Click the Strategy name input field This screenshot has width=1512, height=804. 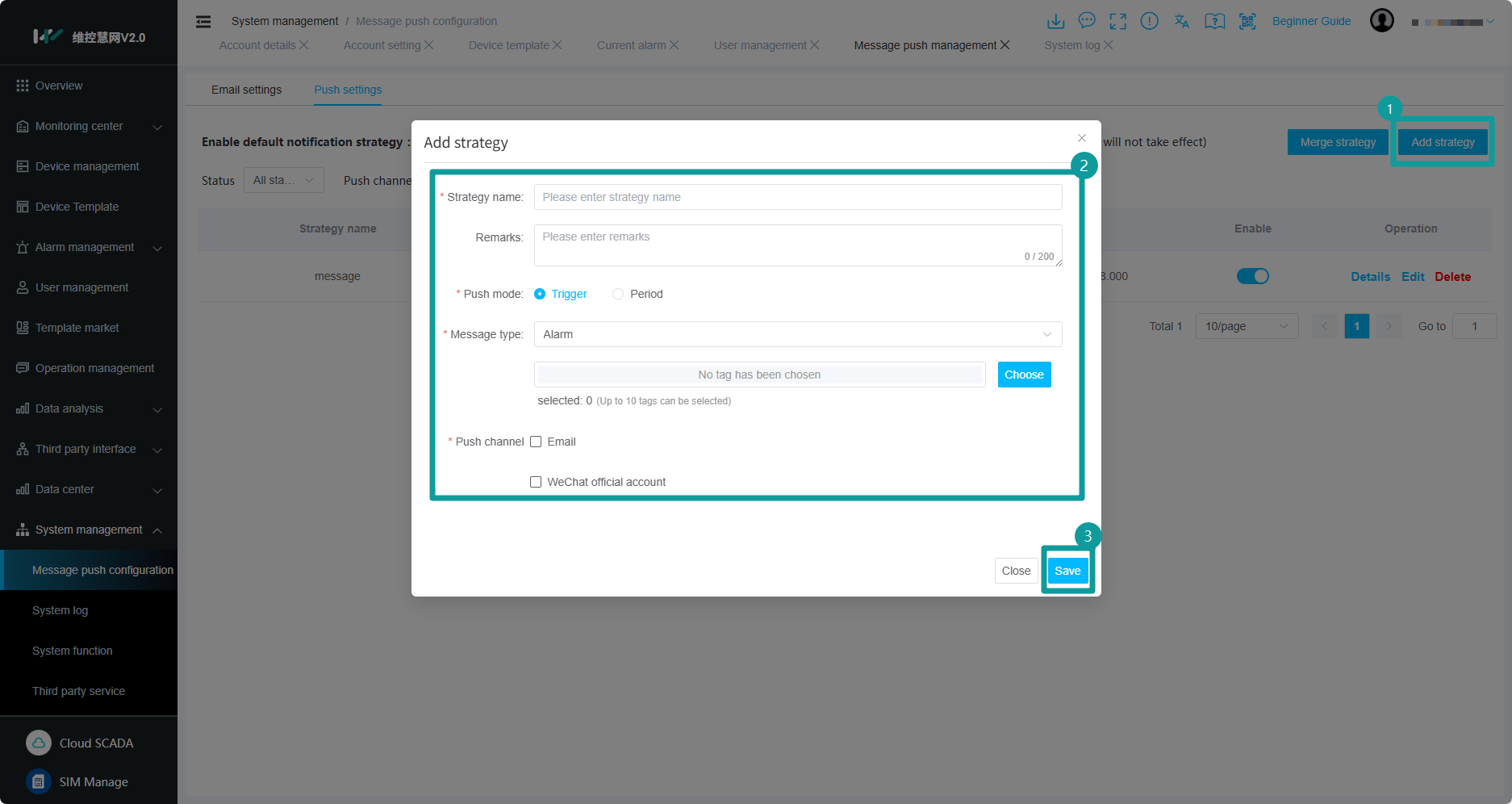[x=797, y=197]
